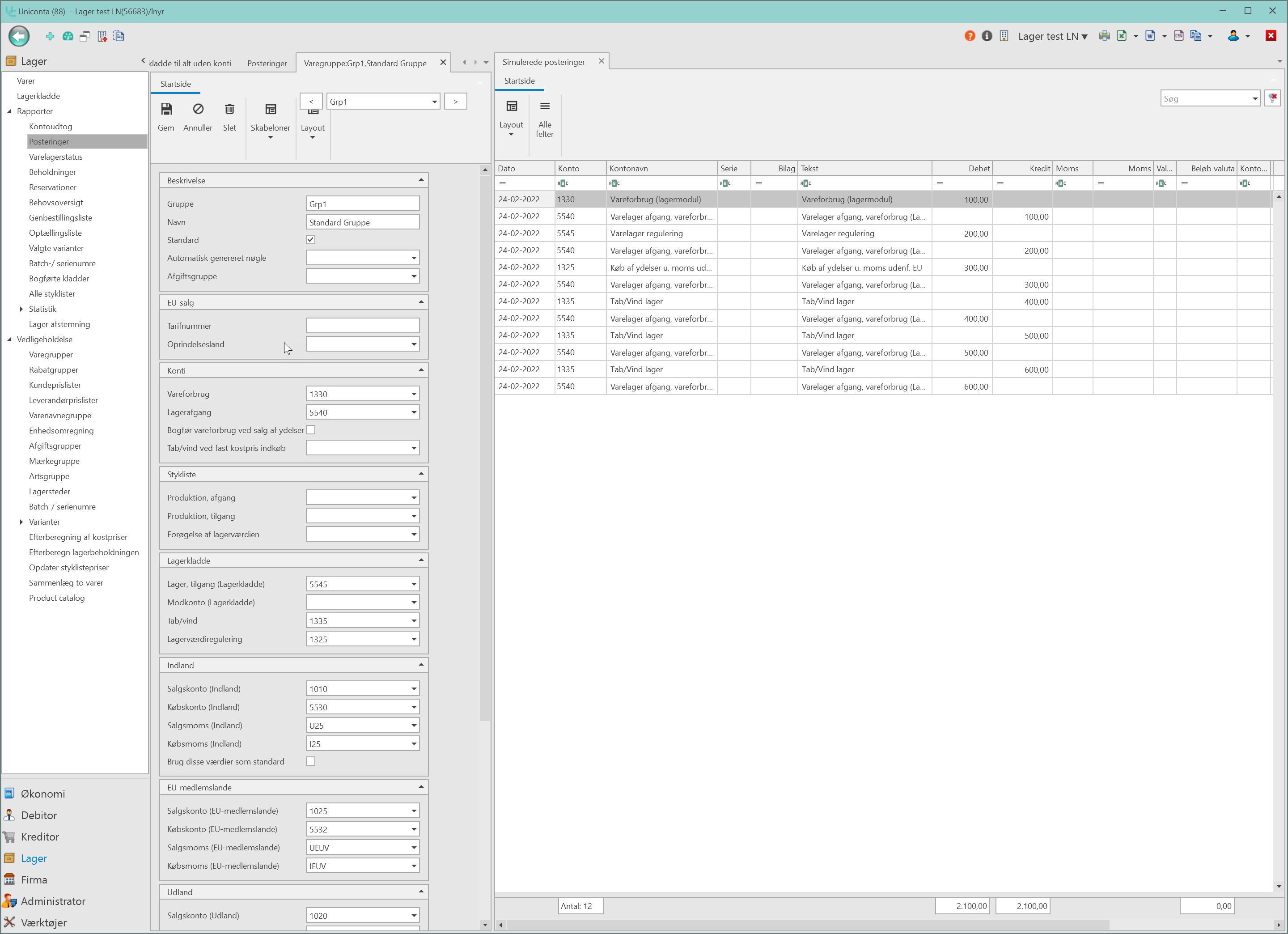
Task: Collapse the Konti section
Action: [x=421, y=370]
